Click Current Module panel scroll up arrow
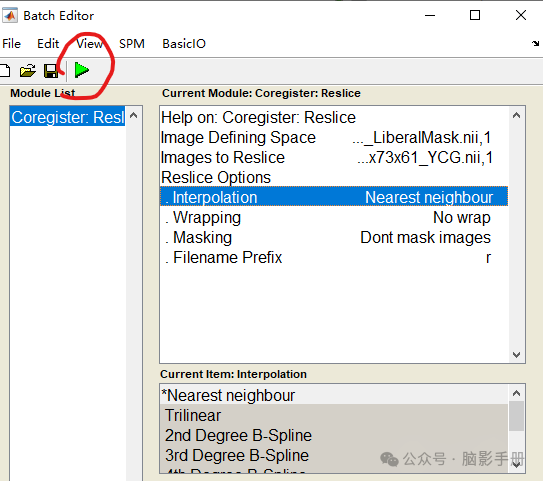Image resolution: width=543 pixels, height=481 pixels. [516, 116]
